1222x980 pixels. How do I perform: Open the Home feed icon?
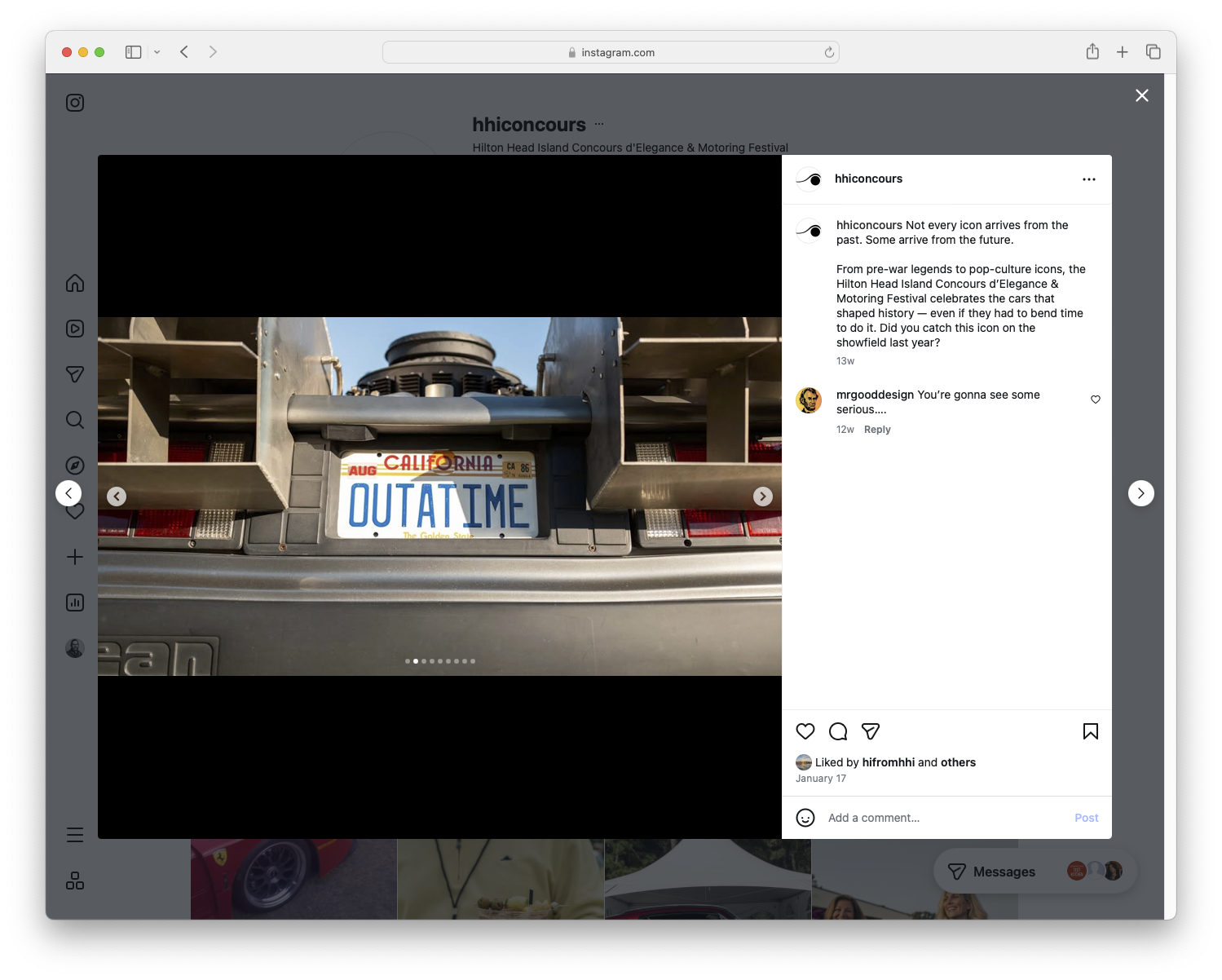pos(74,283)
